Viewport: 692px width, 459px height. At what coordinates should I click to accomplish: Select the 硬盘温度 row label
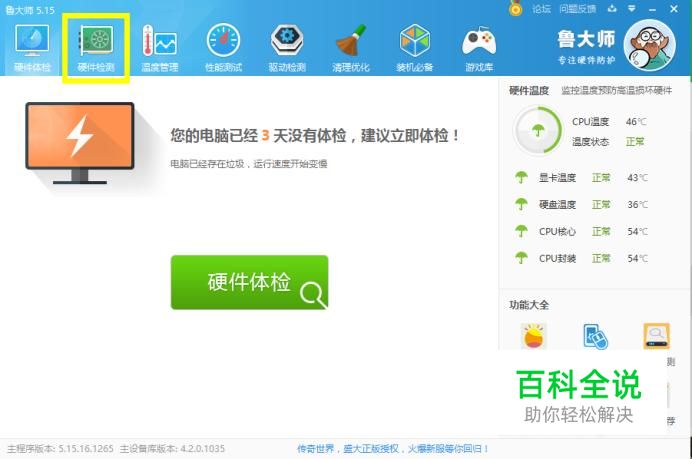pos(557,204)
